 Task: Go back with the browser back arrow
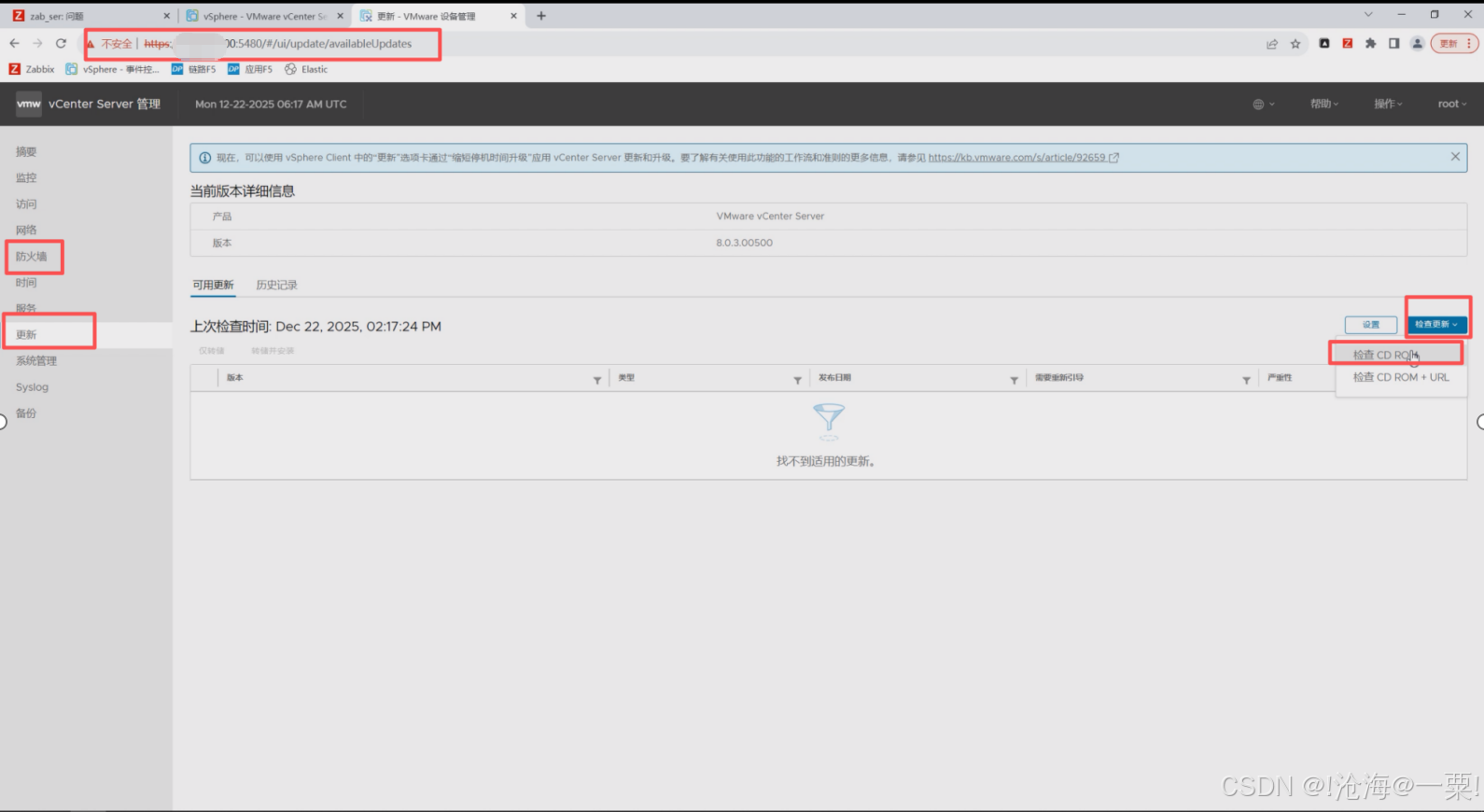(x=14, y=43)
